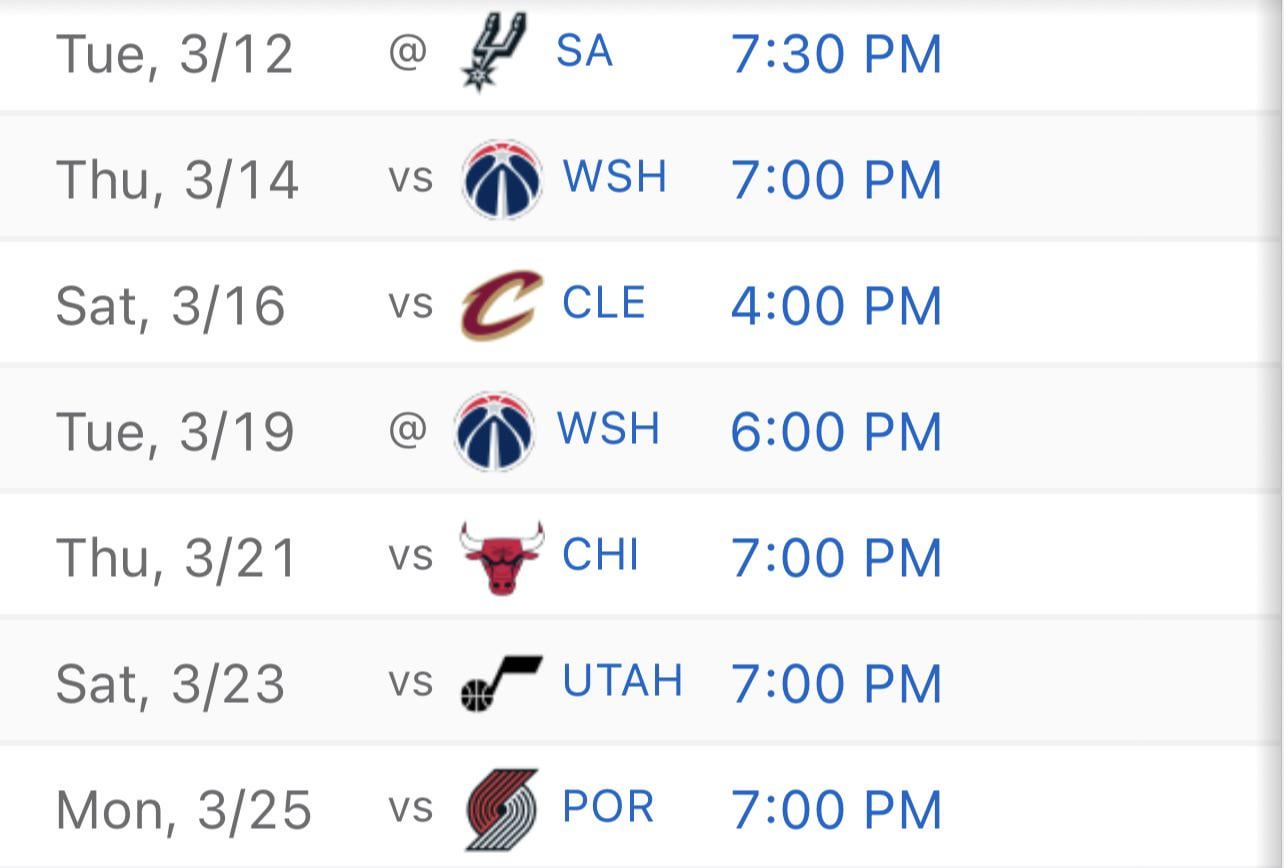Click the Cleveland Cavaliers logo
Image resolution: width=1284 pixels, height=868 pixels.
point(501,304)
